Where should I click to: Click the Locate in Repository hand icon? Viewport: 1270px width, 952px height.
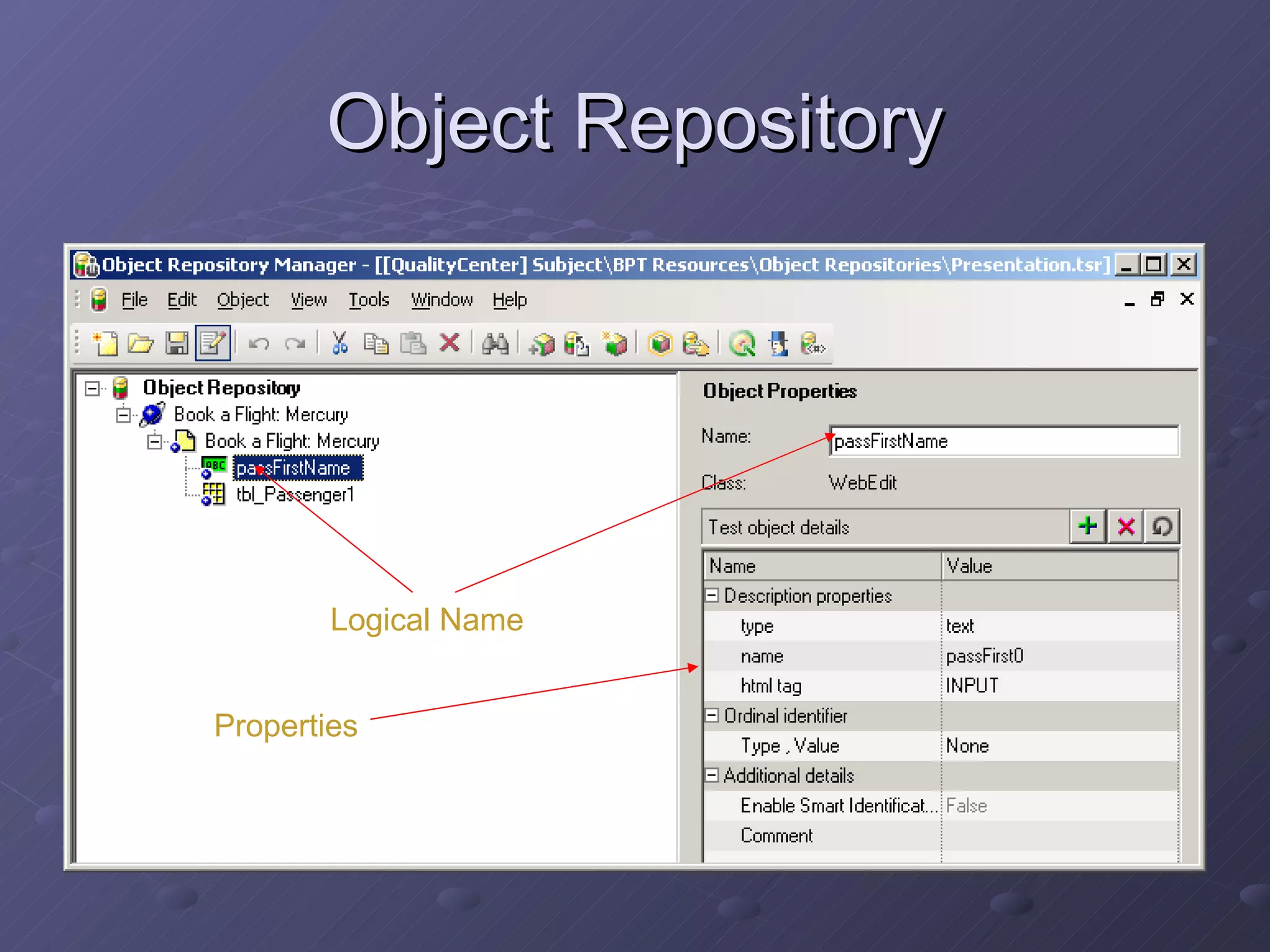click(x=696, y=343)
